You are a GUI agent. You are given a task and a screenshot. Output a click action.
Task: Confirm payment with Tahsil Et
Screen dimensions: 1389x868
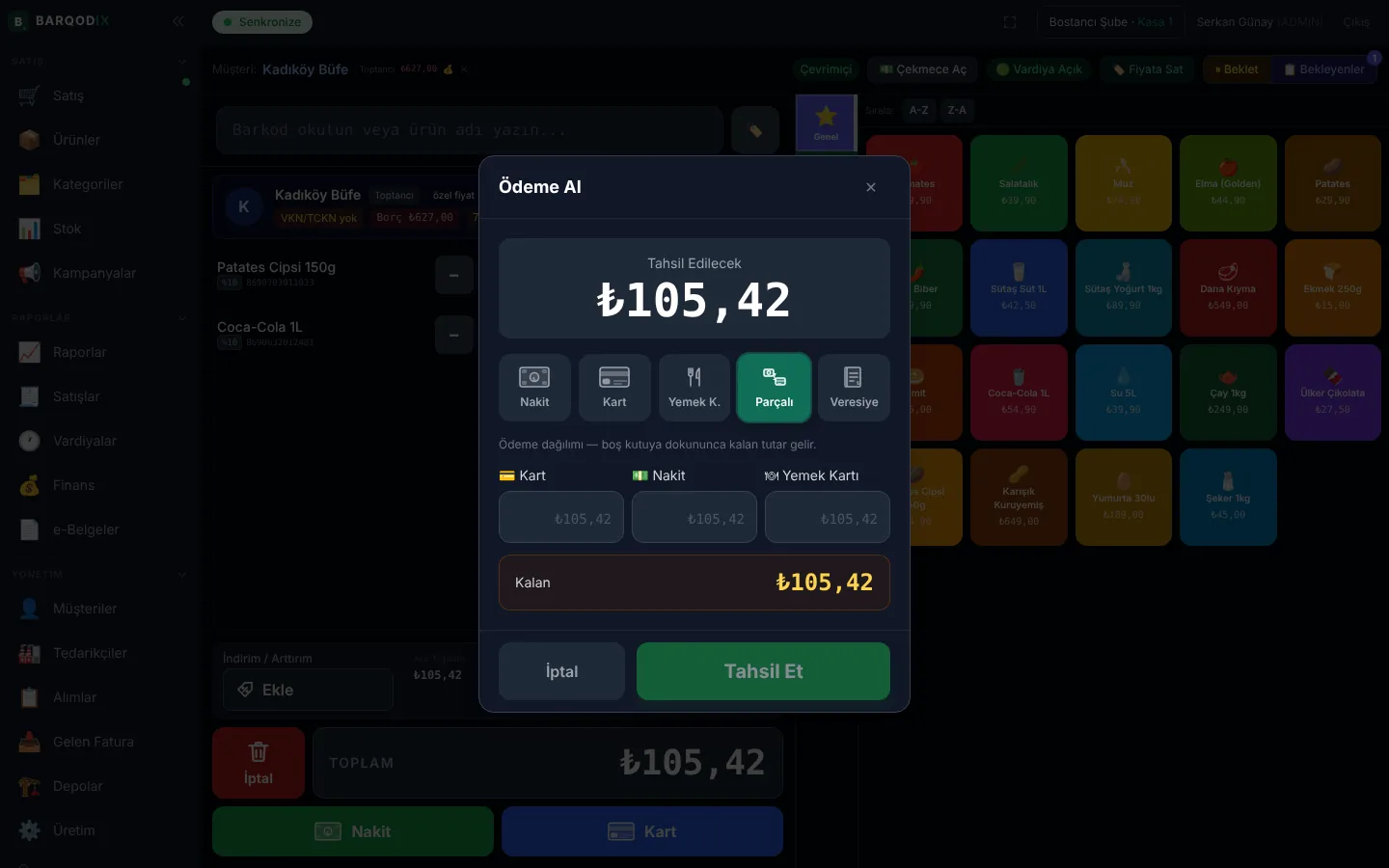763,671
